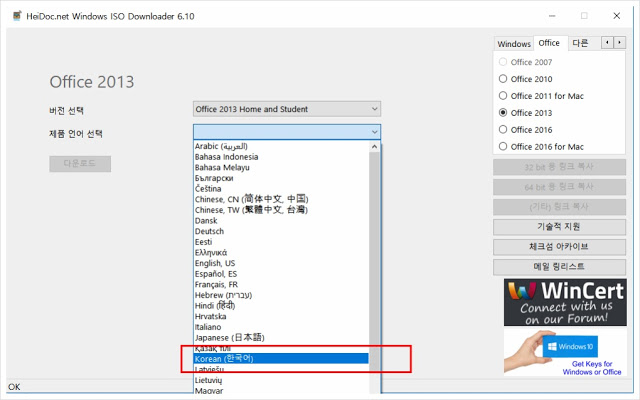The width and height of the screenshot is (640, 400).
Task: Choose Chinese, CN from the list
Action: [x=281, y=199]
